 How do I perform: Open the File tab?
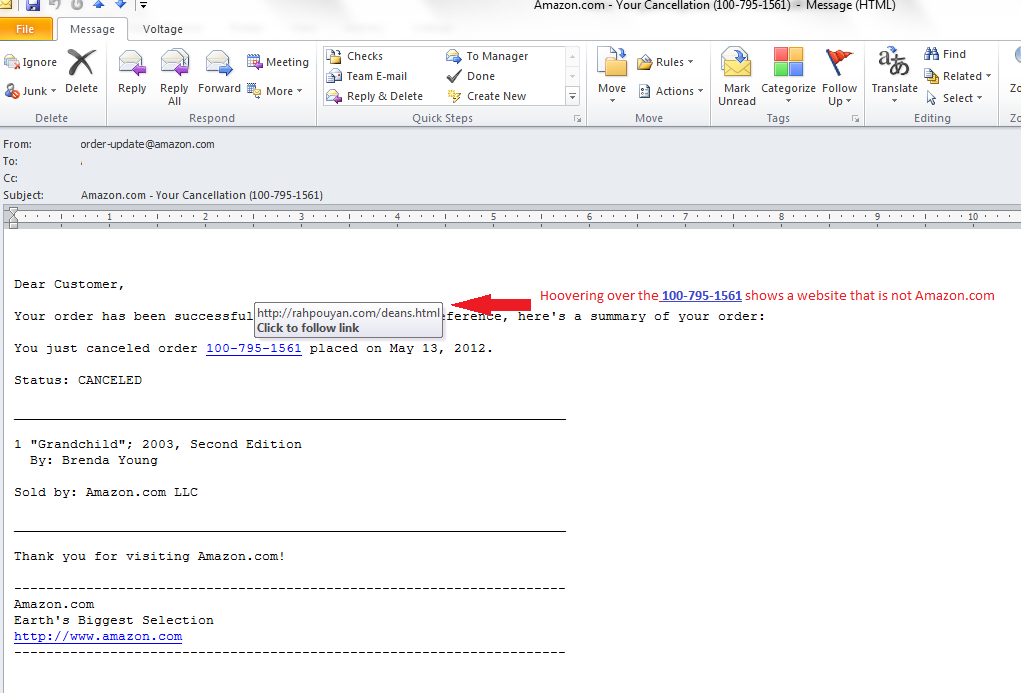coord(26,30)
